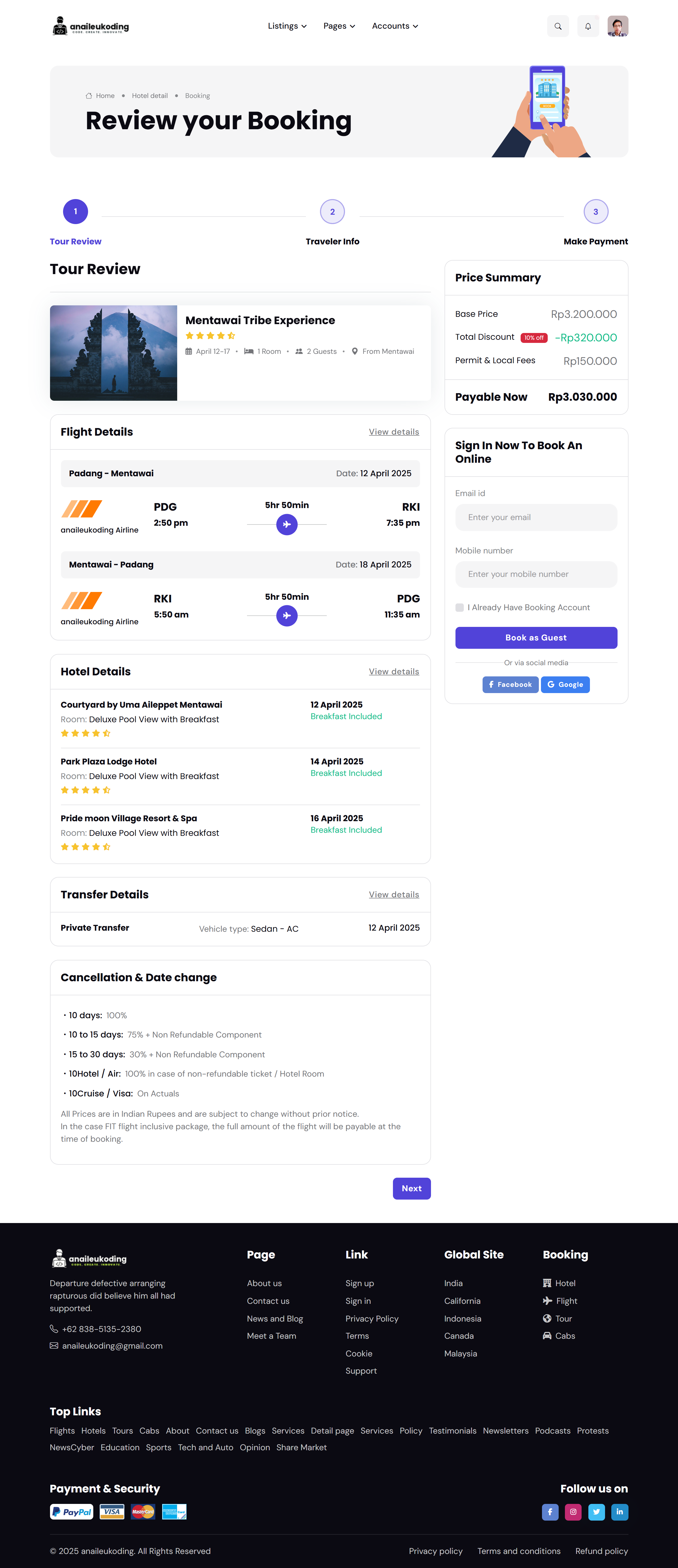Go to step 2 Traveler Info
678x1568 pixels.
332,212
